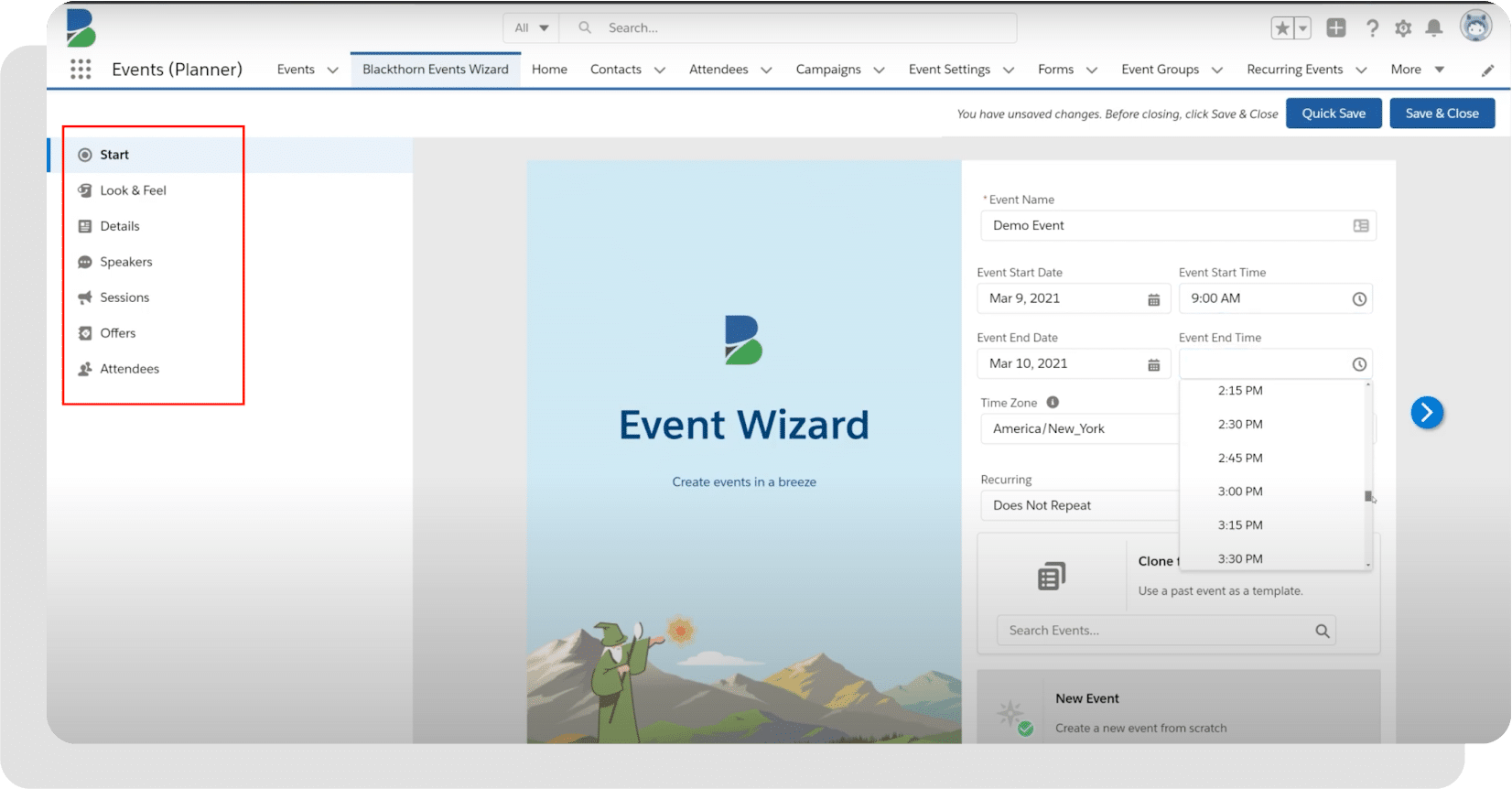Go to next step with blue arrow

tap(1427, 413)
